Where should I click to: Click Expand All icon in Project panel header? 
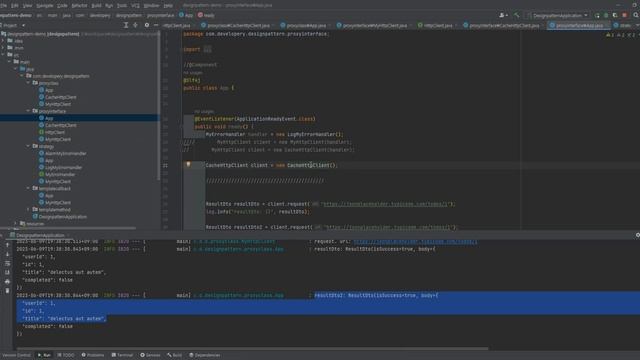tap(126, 25)
